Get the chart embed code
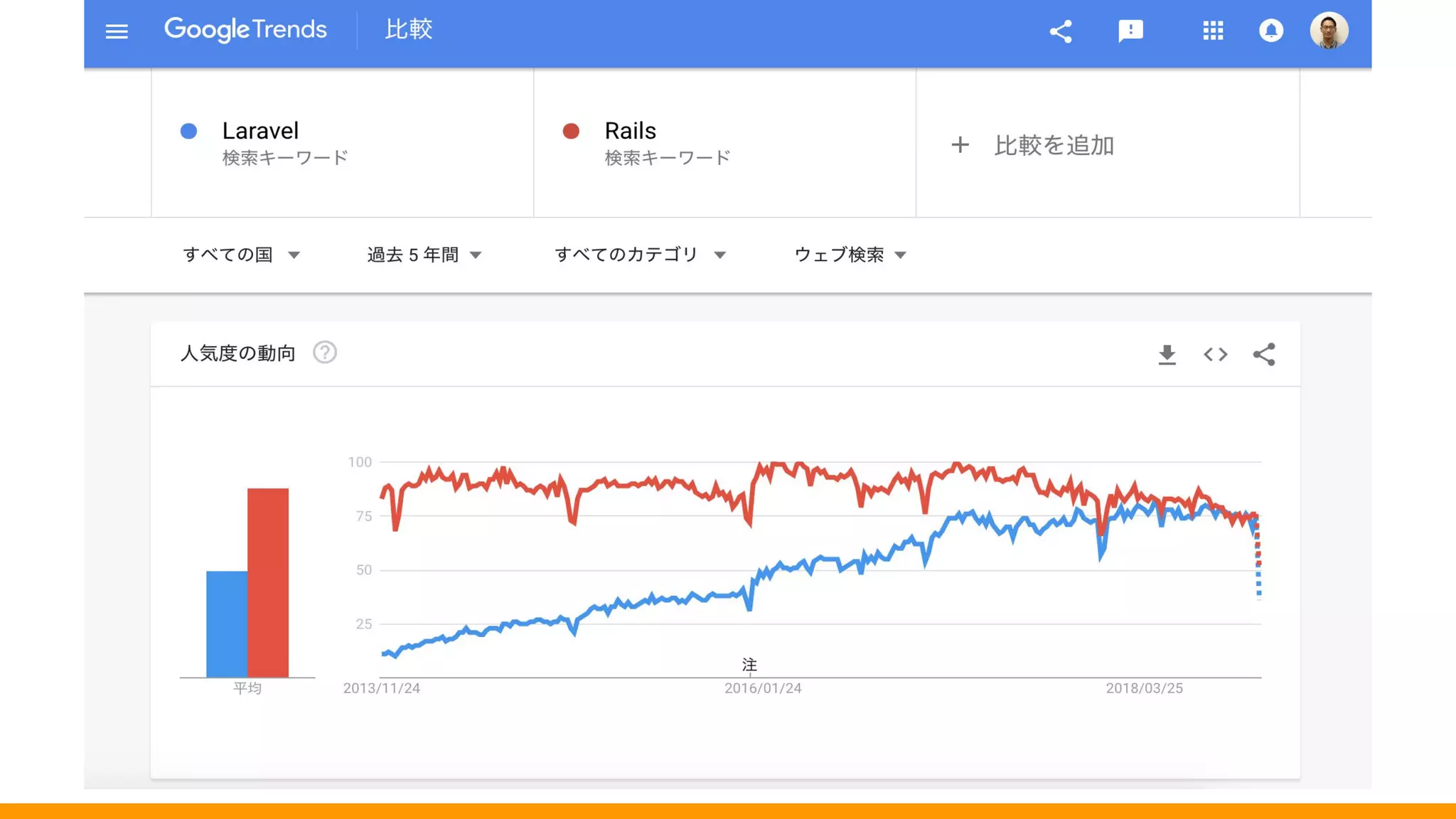The width and height of the screenshot is (1456, 819). [x=1216, y=354]
